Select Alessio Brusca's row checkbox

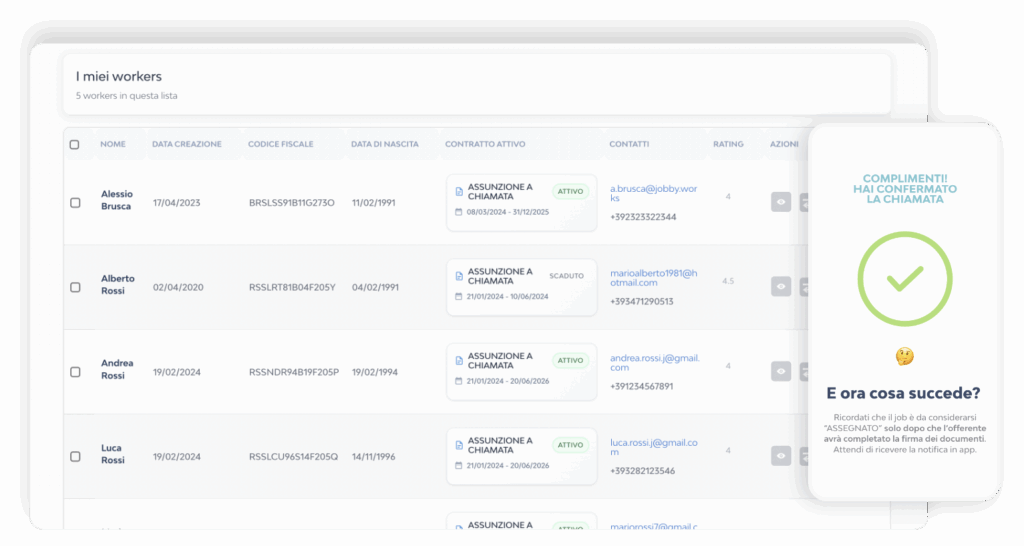(x=75, y=202)
